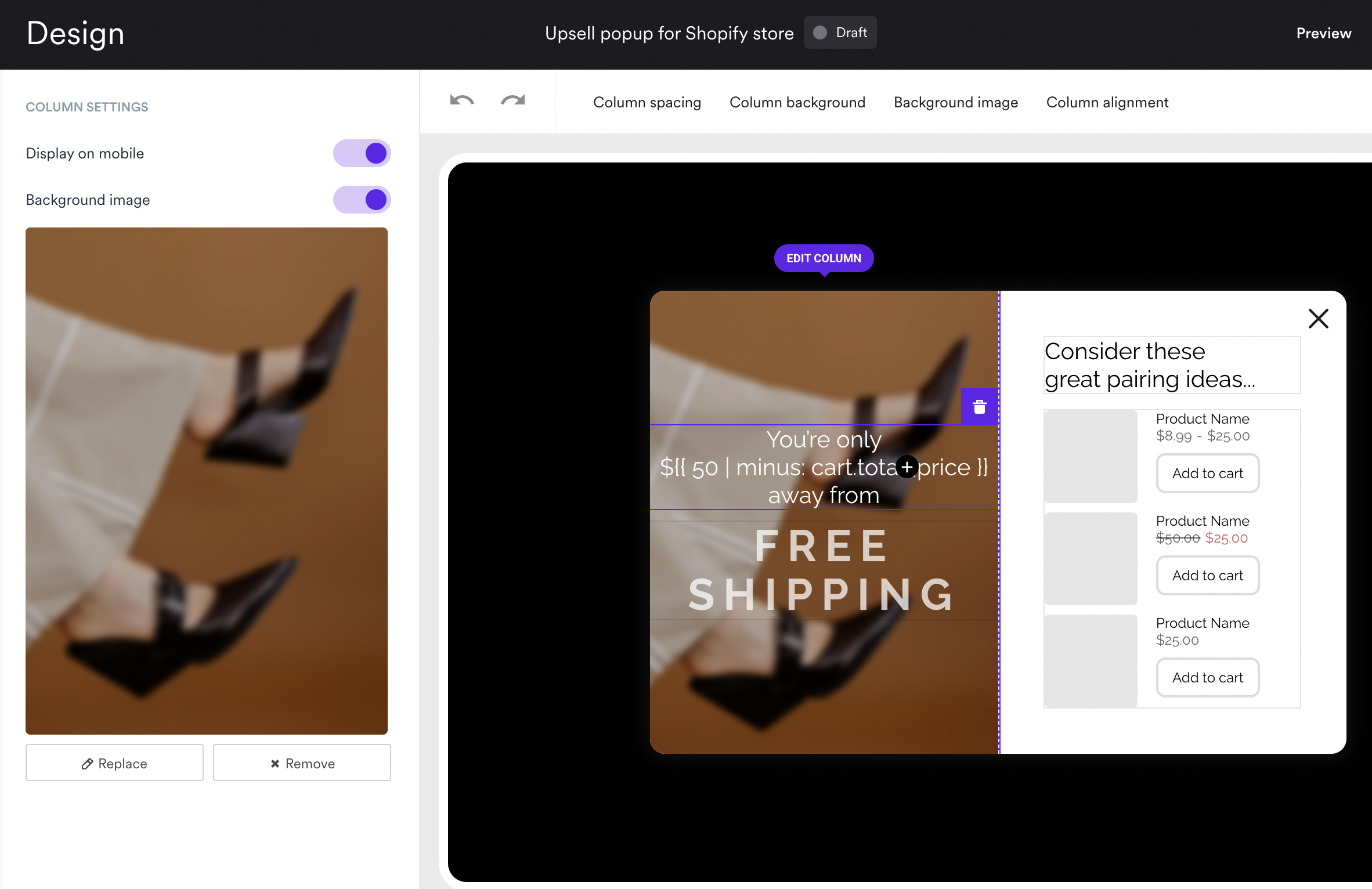This screenshot has height=889, width=1372.
Task: Click the Preview link
Action: [x=1323, y=34]
